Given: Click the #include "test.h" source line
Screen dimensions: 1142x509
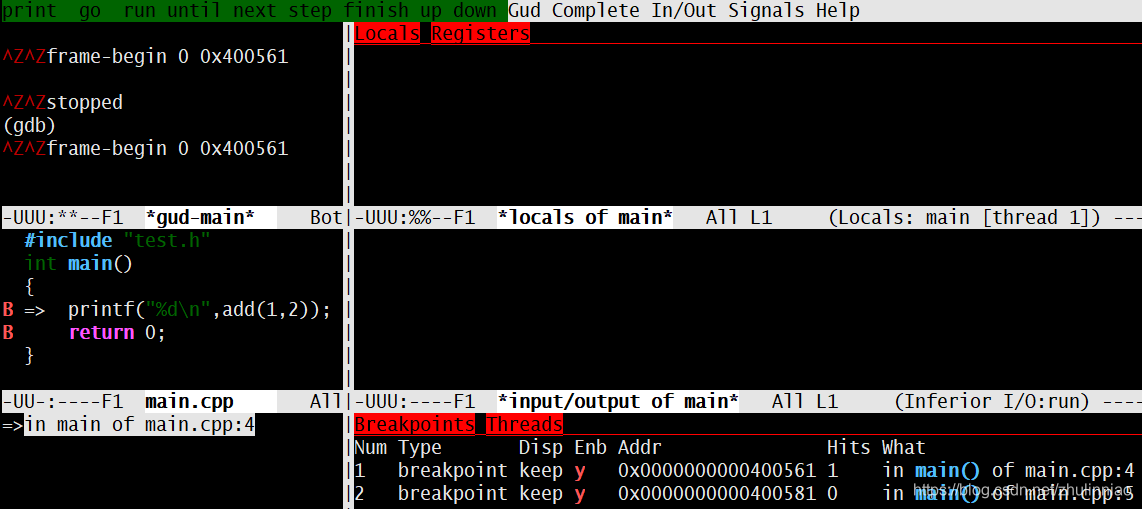Looking at the screenshot, I should click(x=118, y=241).
